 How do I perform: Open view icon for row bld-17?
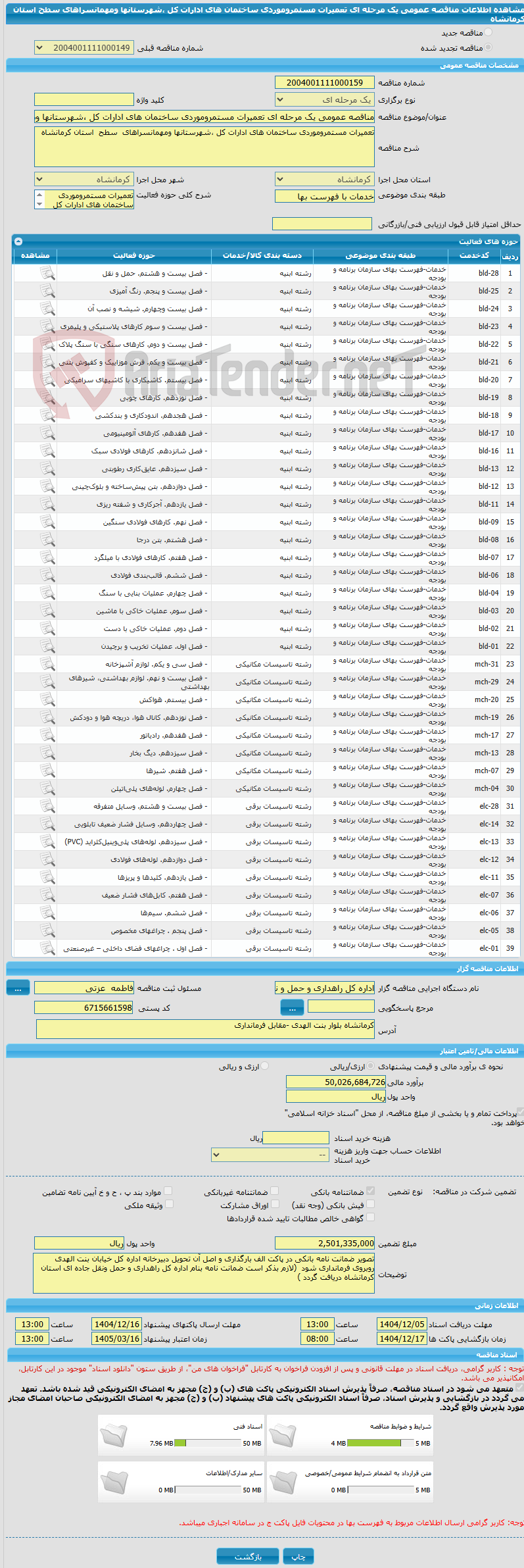coord(47,433)
